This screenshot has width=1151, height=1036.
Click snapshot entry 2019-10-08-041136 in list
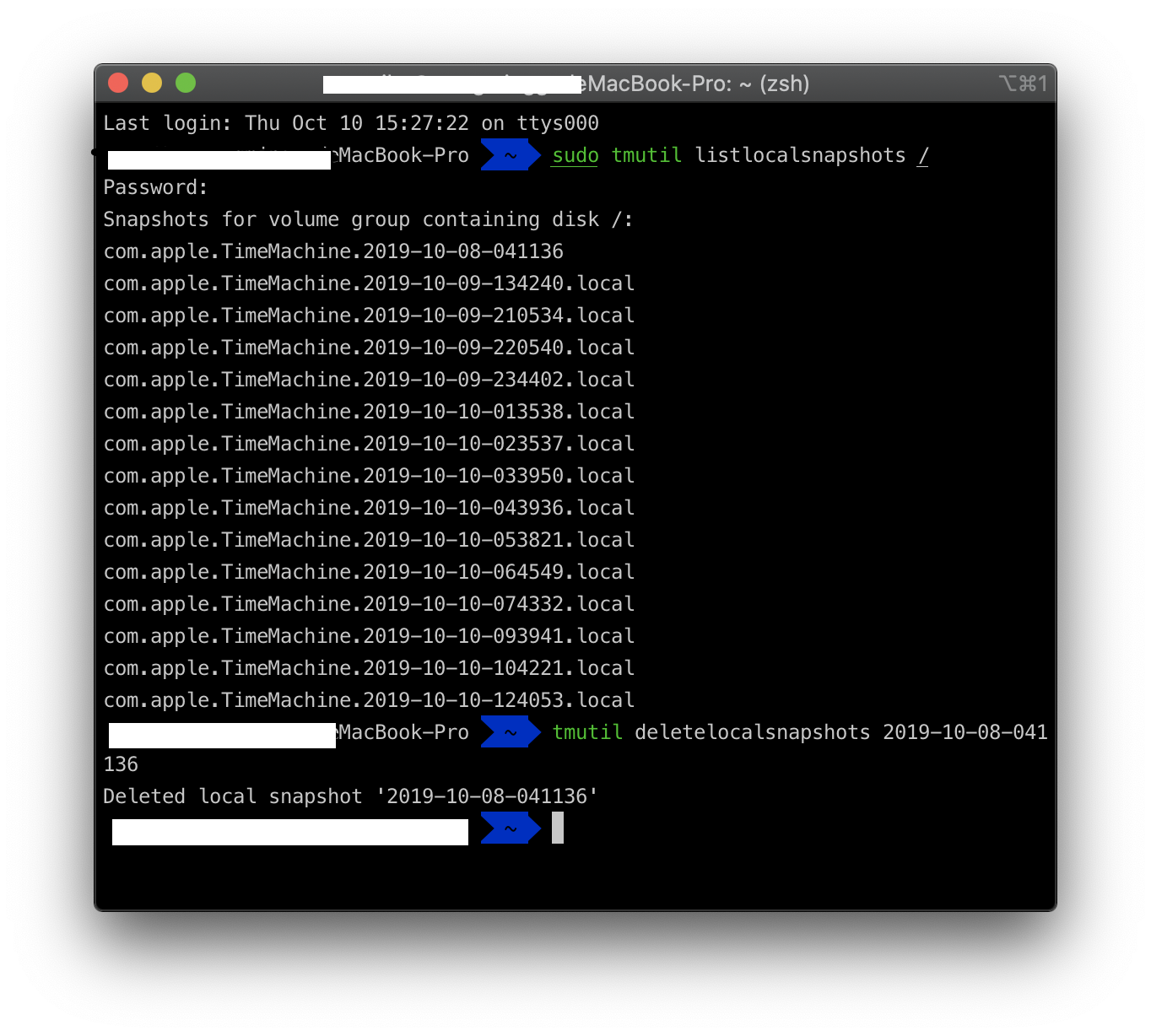(333, 251)
